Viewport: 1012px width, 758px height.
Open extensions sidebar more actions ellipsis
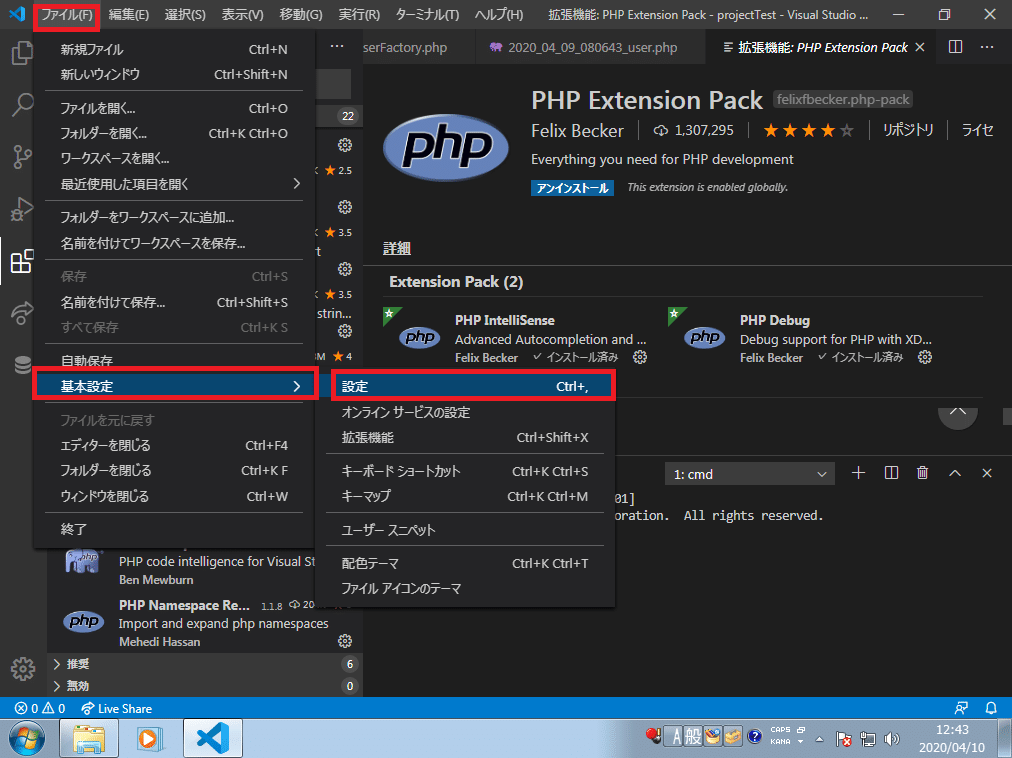point(337,46)
